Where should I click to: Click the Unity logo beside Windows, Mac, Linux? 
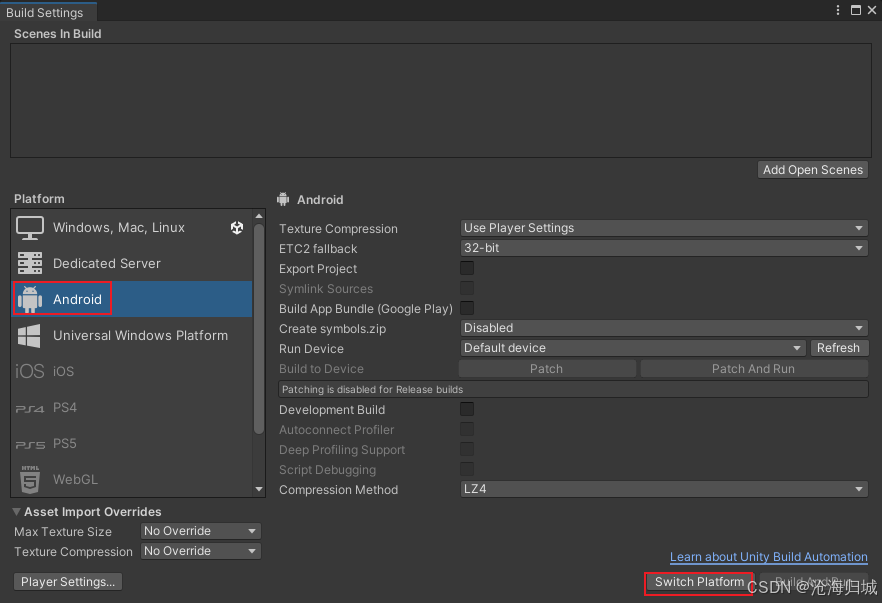[237, 227]
